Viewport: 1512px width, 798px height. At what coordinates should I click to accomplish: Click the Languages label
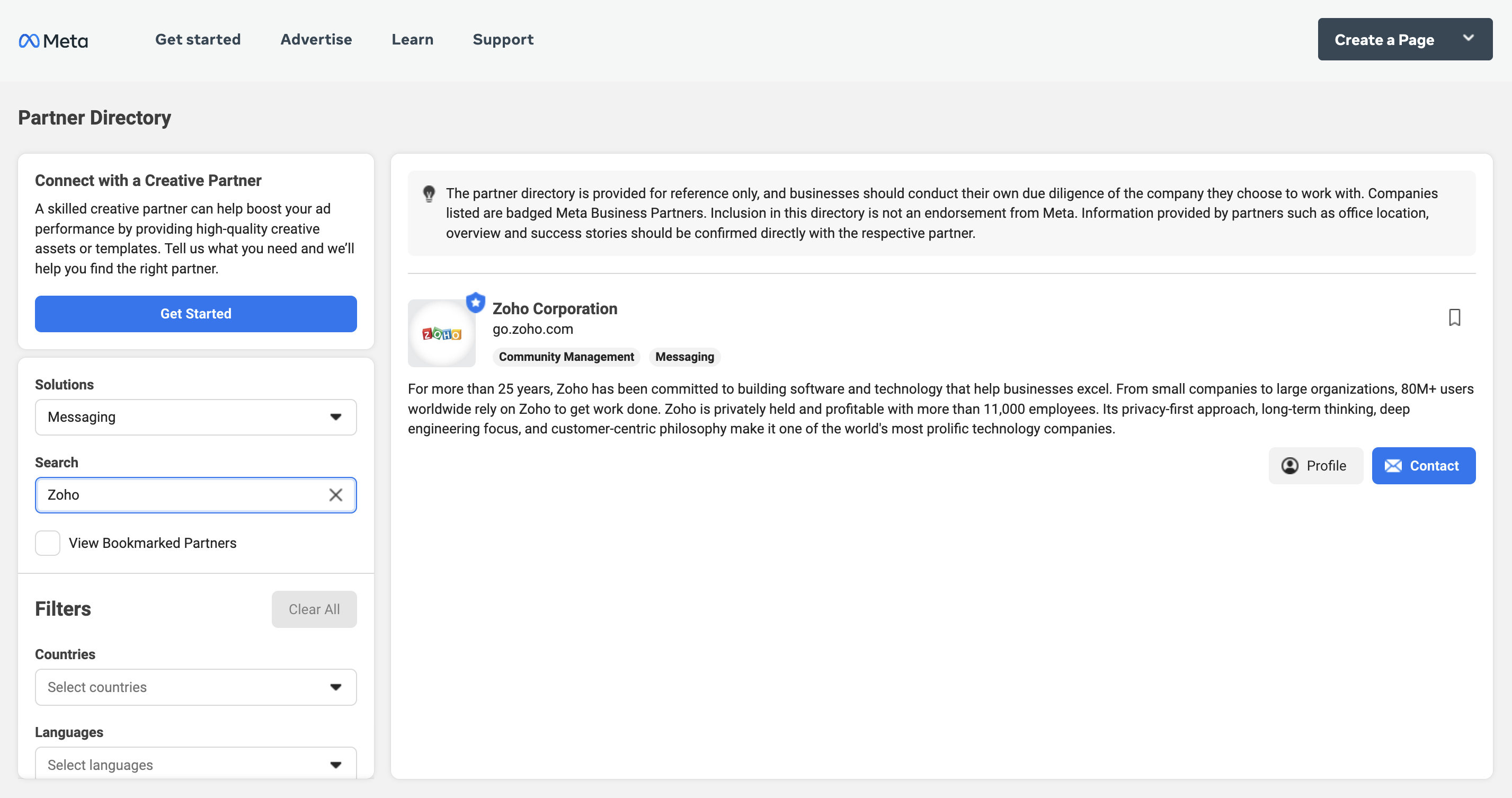[x=69, y=732]
